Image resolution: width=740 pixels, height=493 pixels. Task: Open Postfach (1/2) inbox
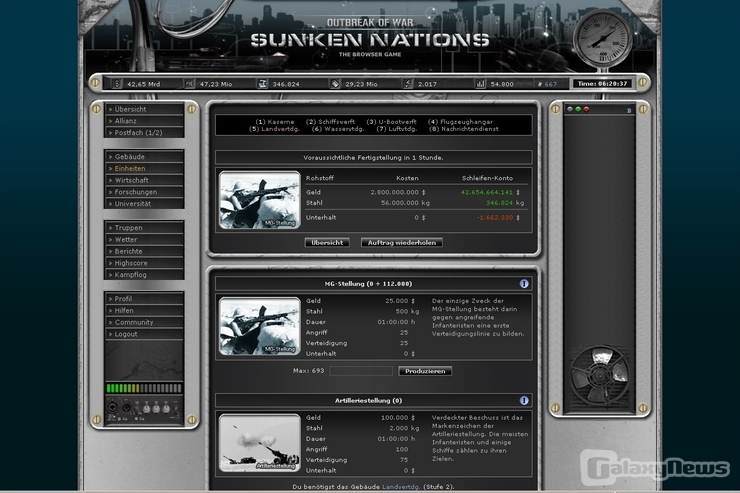point(144,133)
